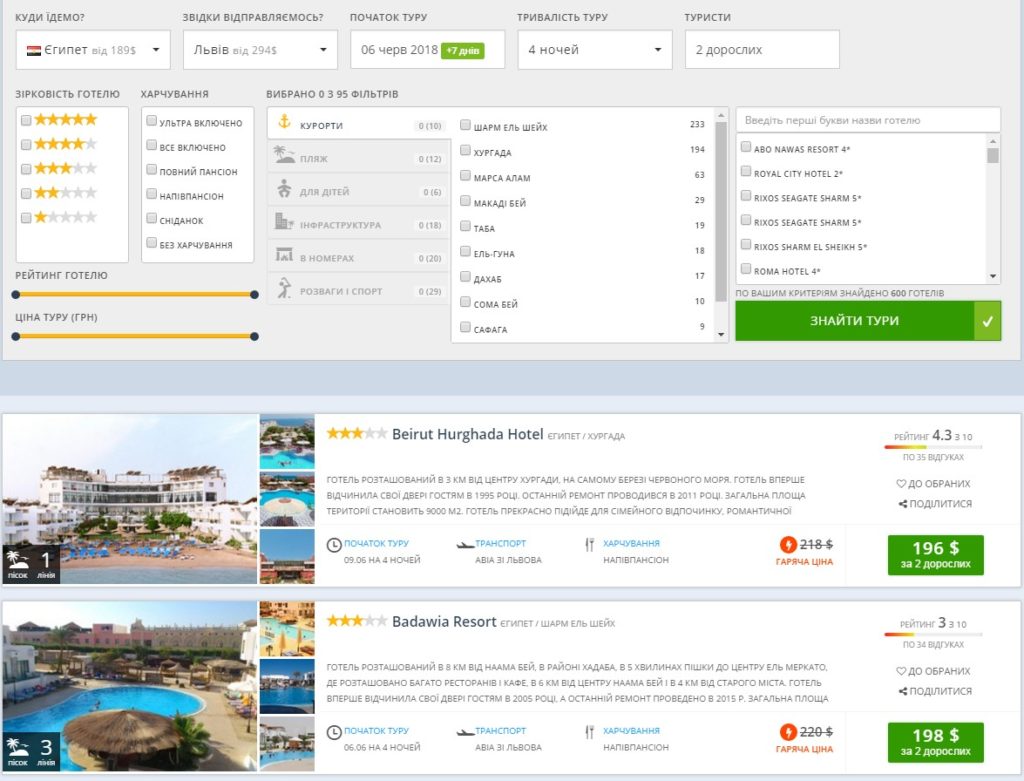
Task: Choose the child icon Для дітей filter
Action: tap(284, 189)
